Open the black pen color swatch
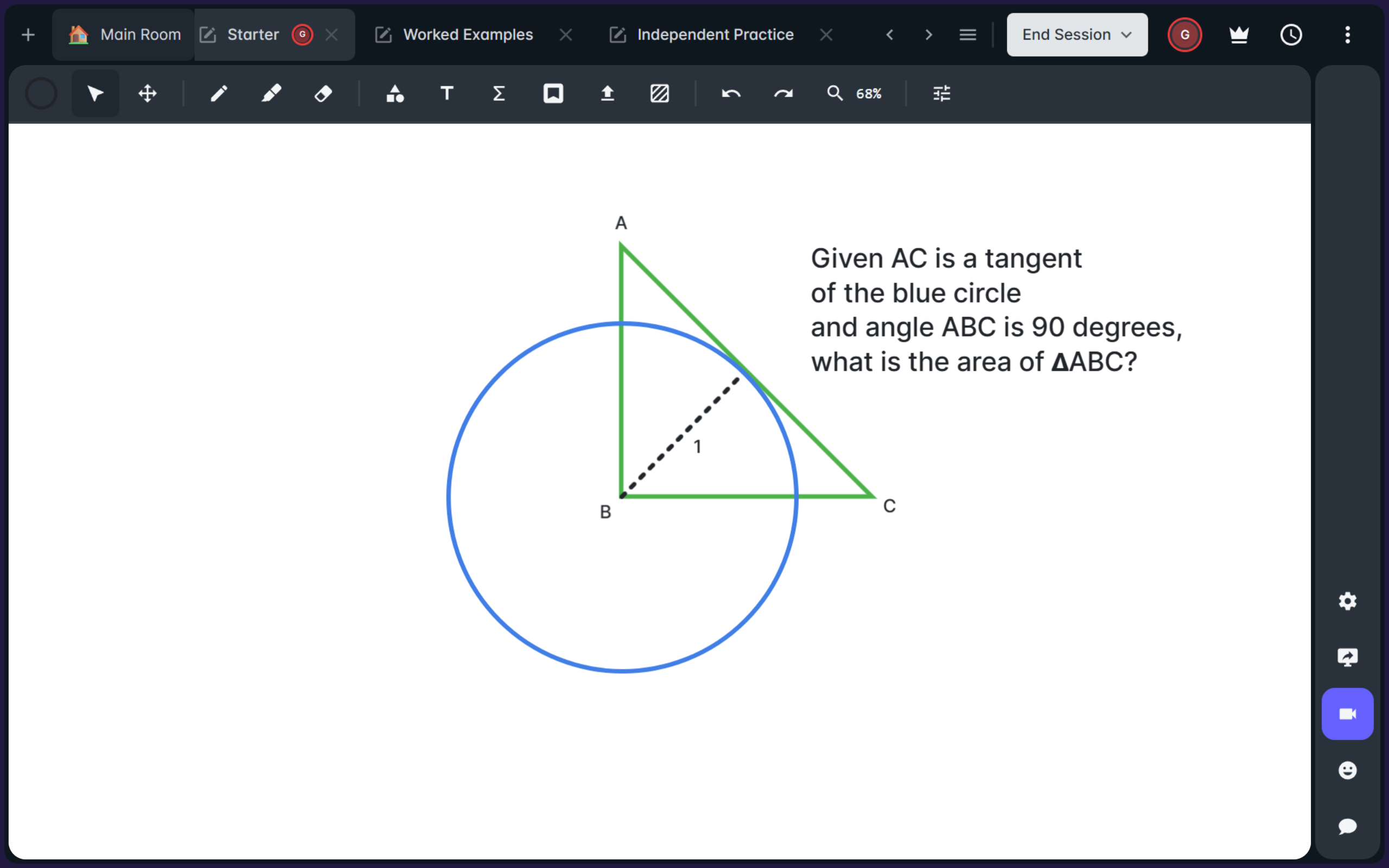This screenshot has width=1389, height=868. point(41,93)
